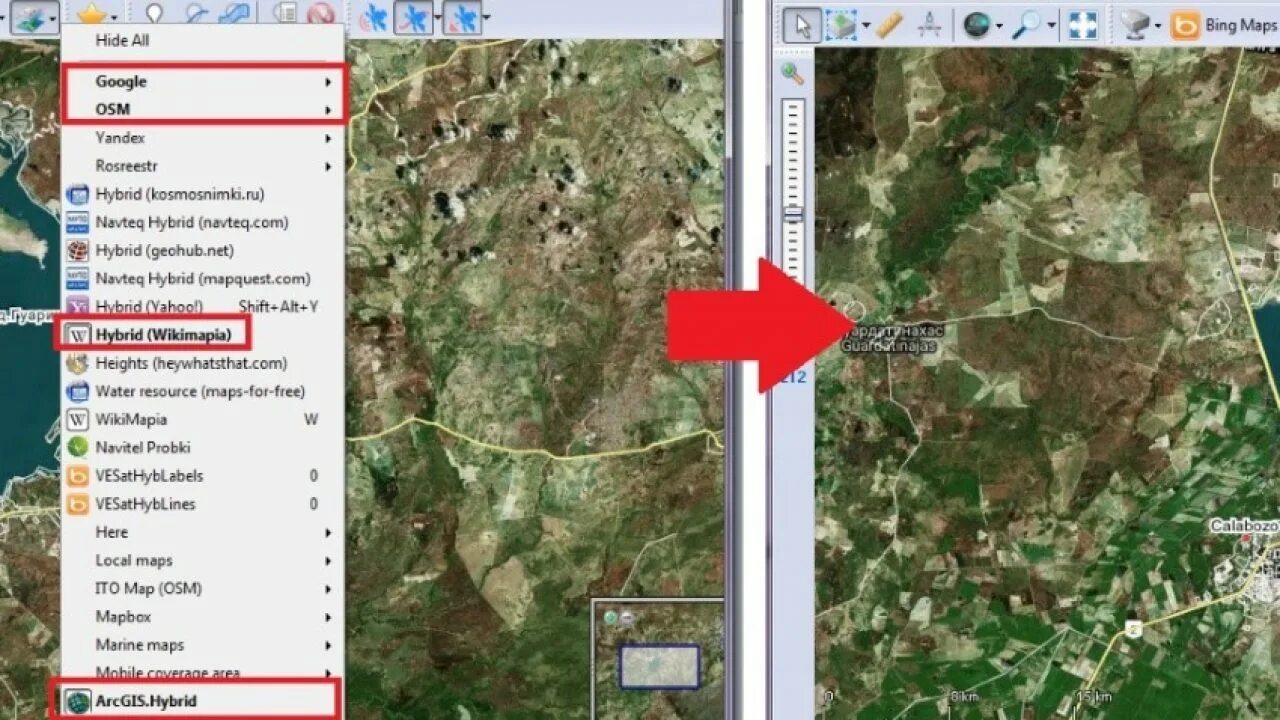Toggle Water resource (maps-for-free) layer
Viewport: 1280px width, 720px height.
[204, 391]
